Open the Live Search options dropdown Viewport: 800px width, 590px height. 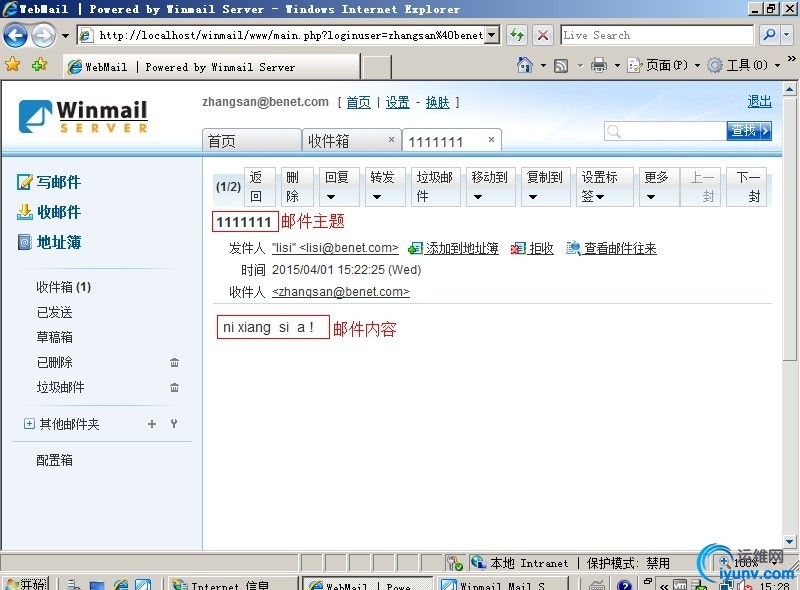786,35
